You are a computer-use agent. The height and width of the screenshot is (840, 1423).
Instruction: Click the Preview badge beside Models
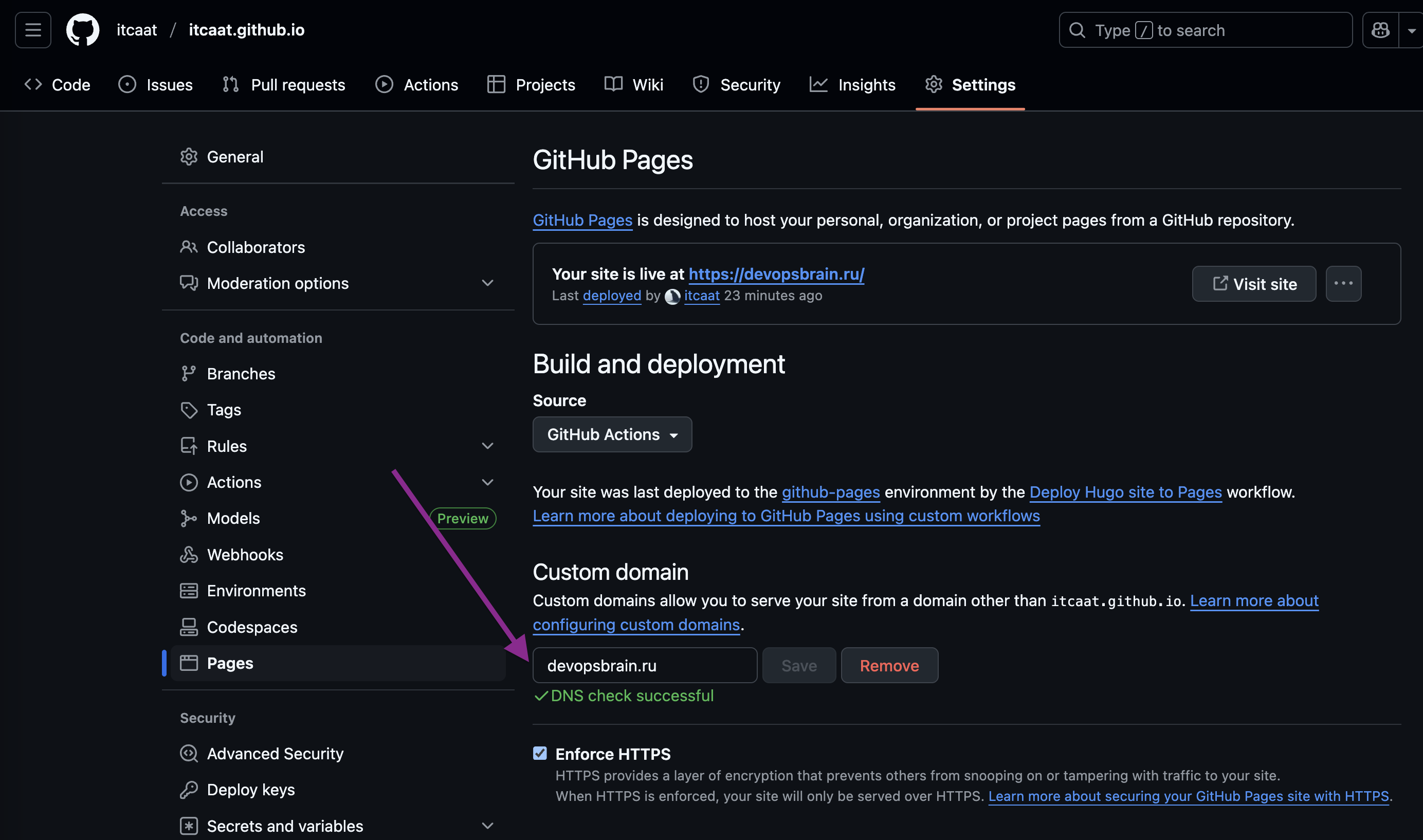click(463, 519)
